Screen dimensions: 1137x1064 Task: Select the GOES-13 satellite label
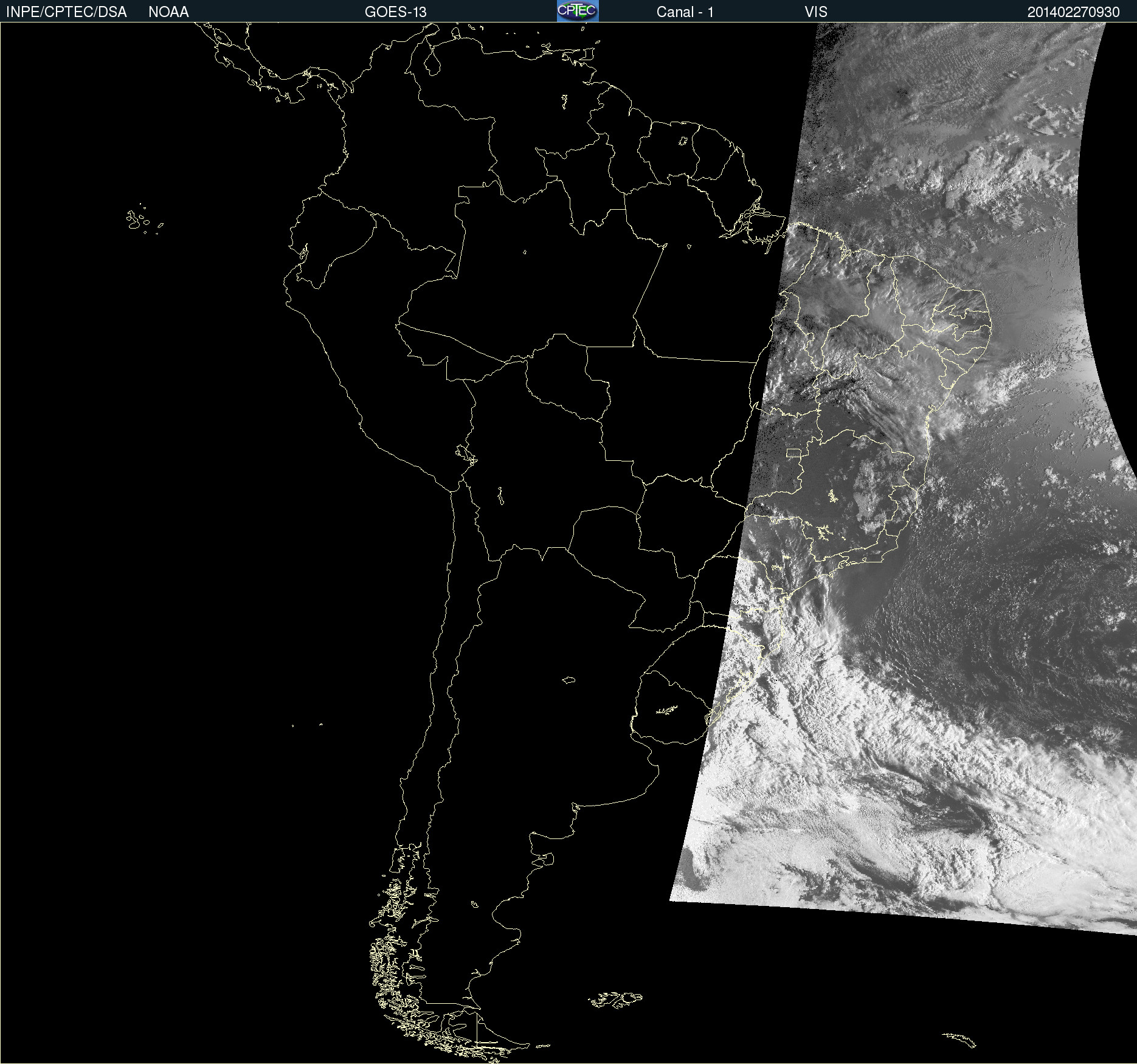point(396,12)
